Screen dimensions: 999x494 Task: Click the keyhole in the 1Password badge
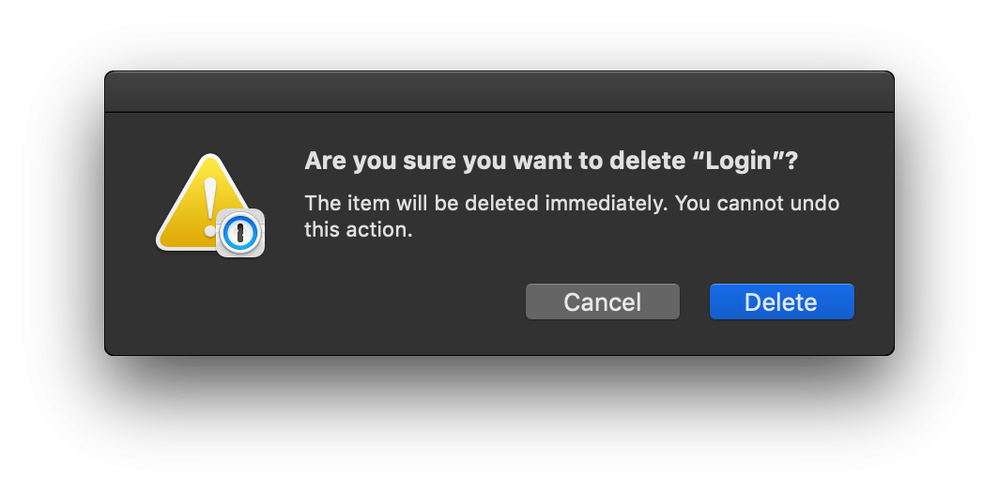coord(241,233)
